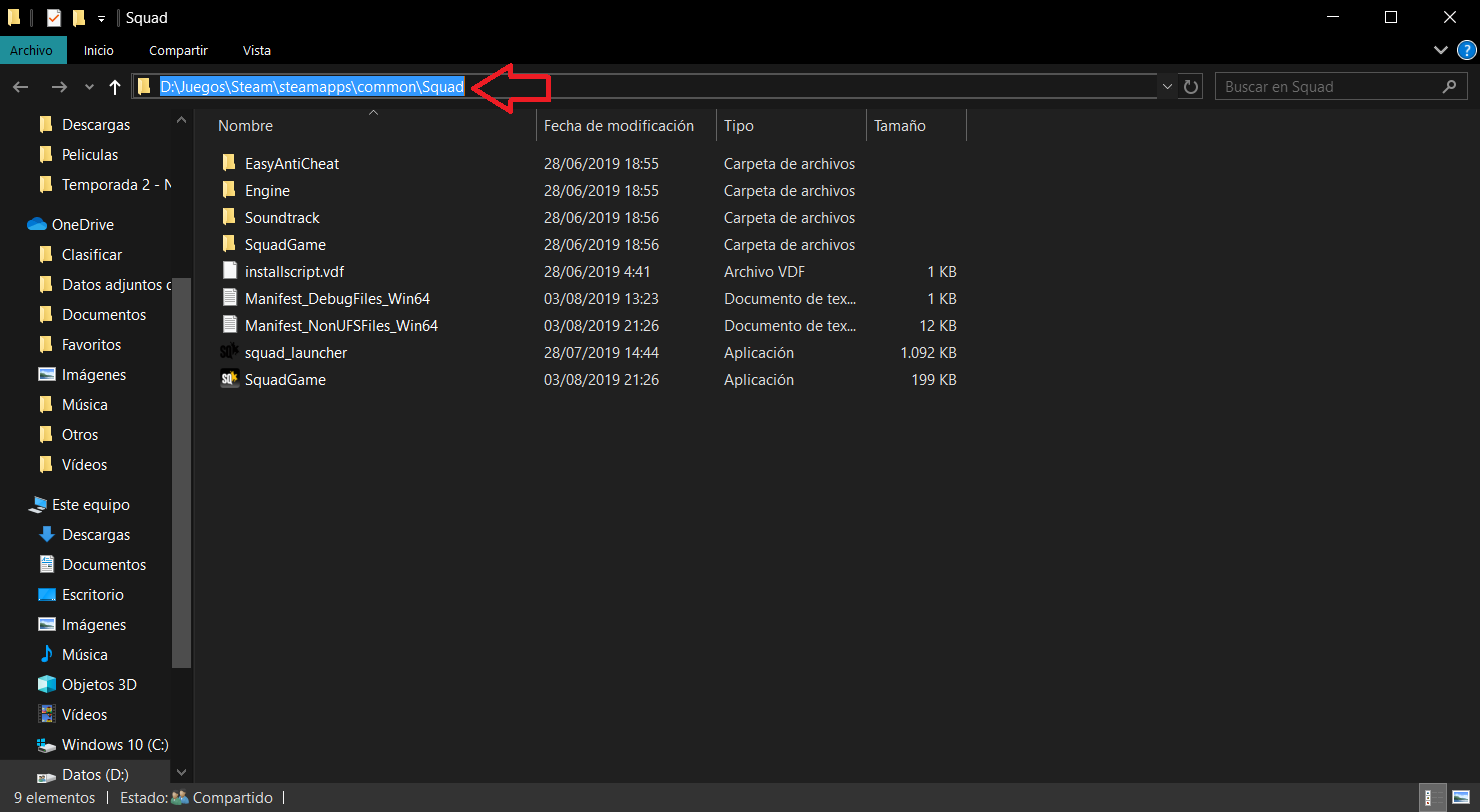
Task: Open the Imágenes folder under OneDrive
Action: pos(94,375)
